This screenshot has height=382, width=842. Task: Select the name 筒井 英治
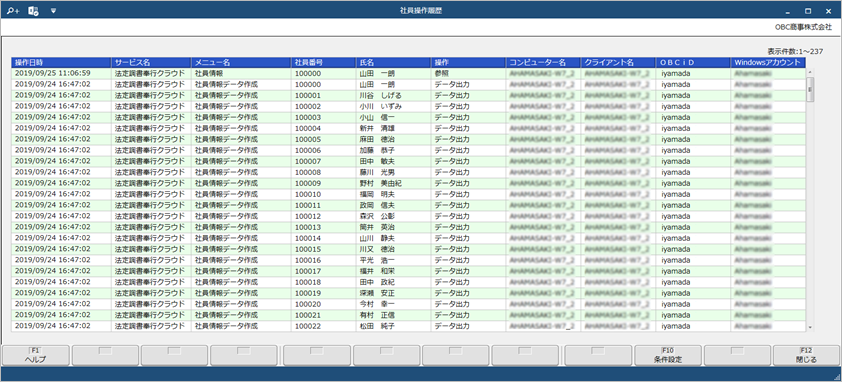pyautogui.click(x=377, y=227)
